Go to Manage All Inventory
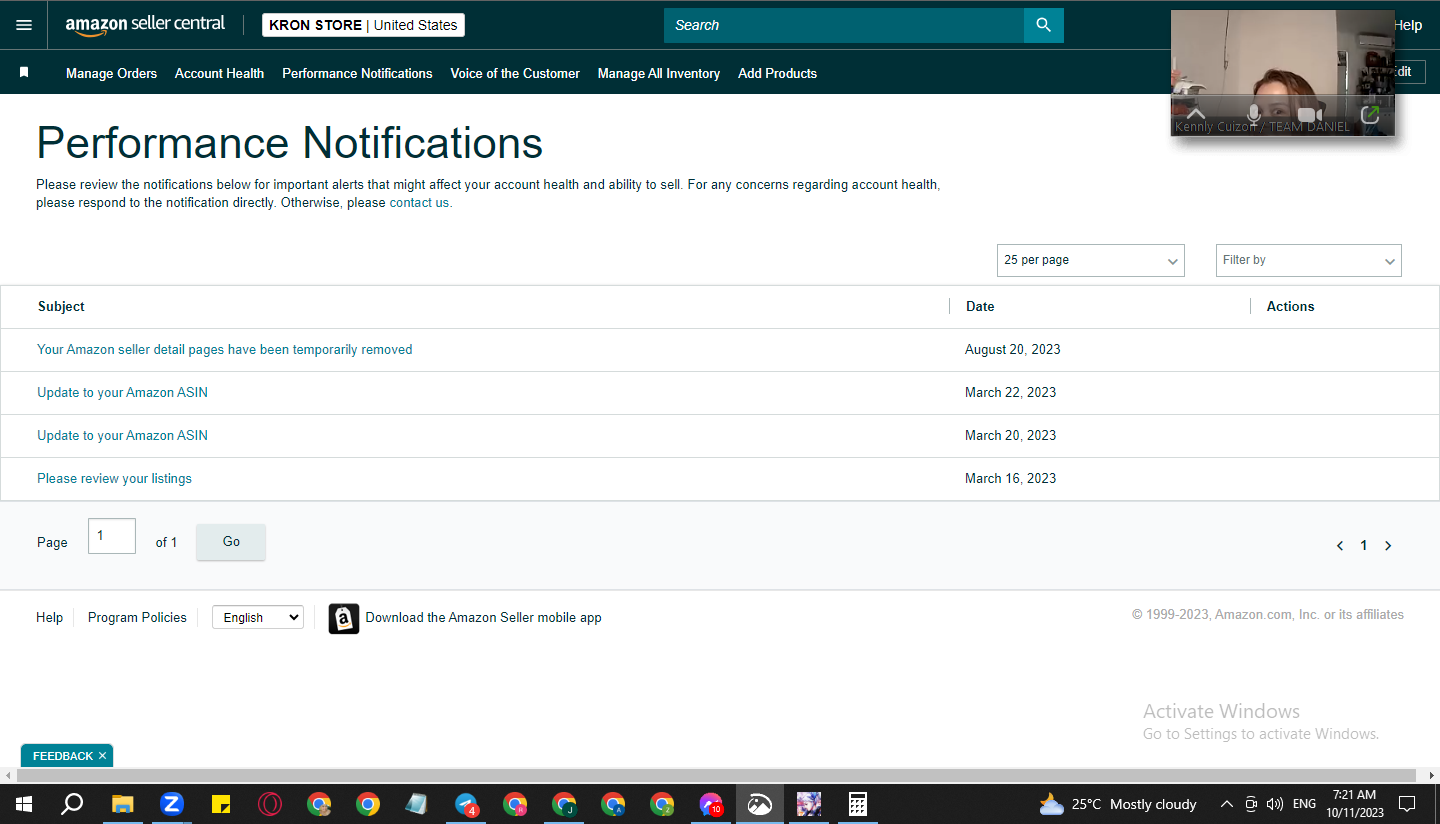Viewport: 1440px width, 824px height. coord(659,73)
